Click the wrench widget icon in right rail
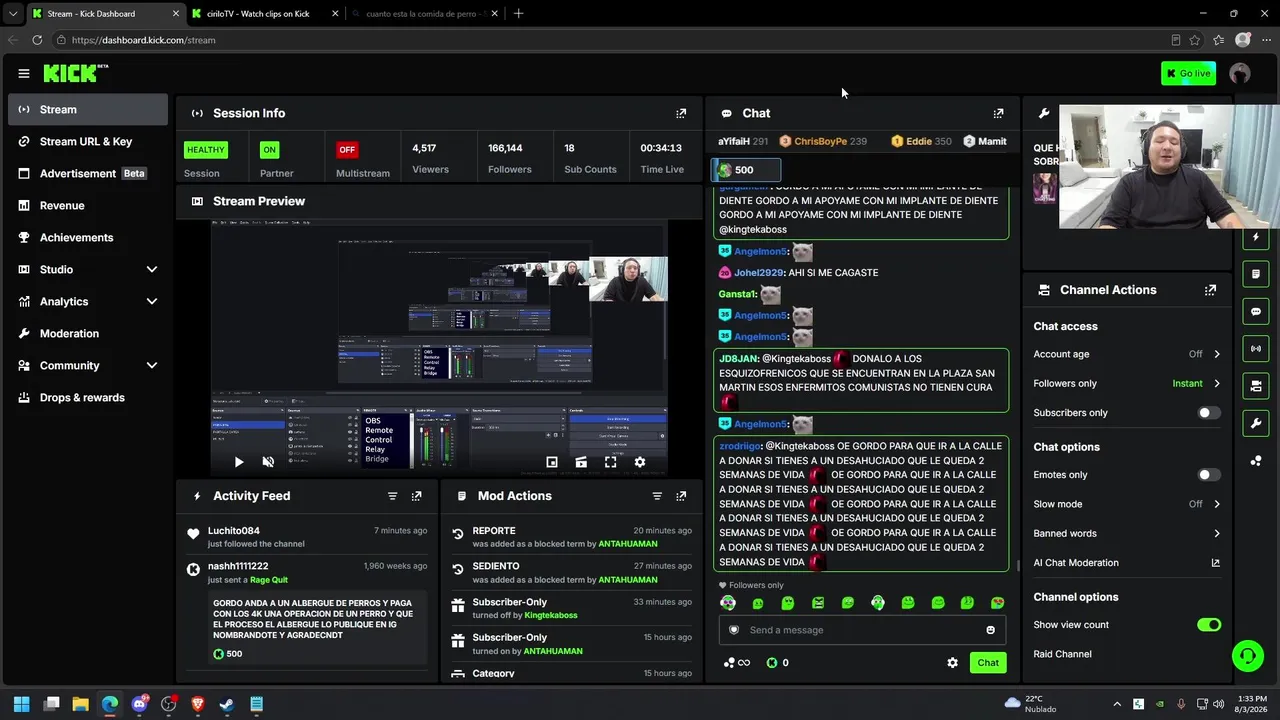Screen dimensions: 1280x720 [1256, 423]
